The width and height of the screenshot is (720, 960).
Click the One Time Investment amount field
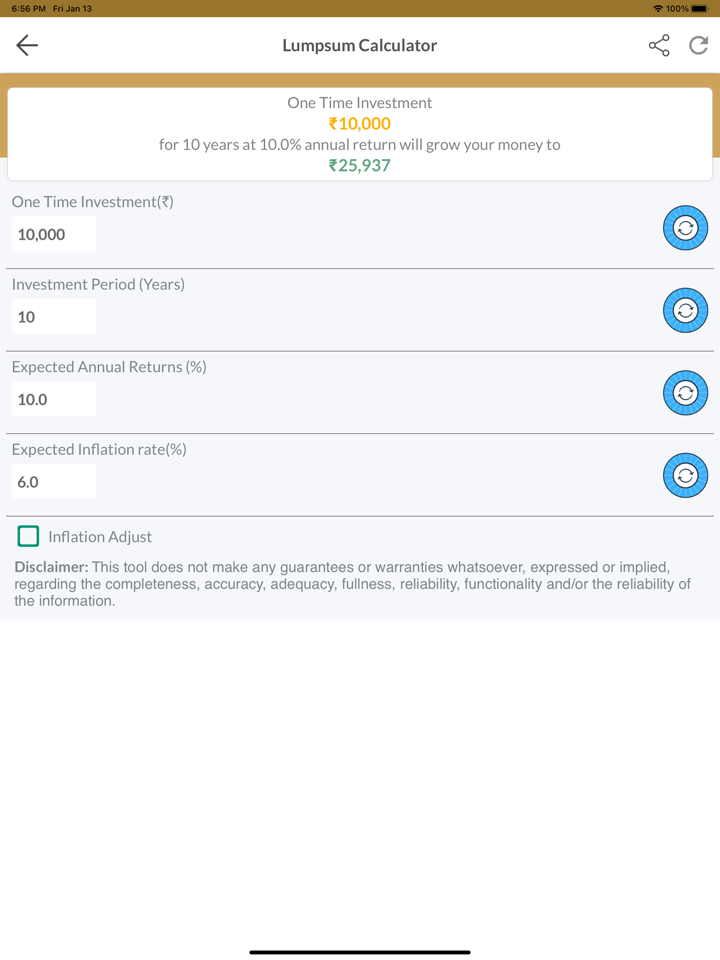[54, 234]
